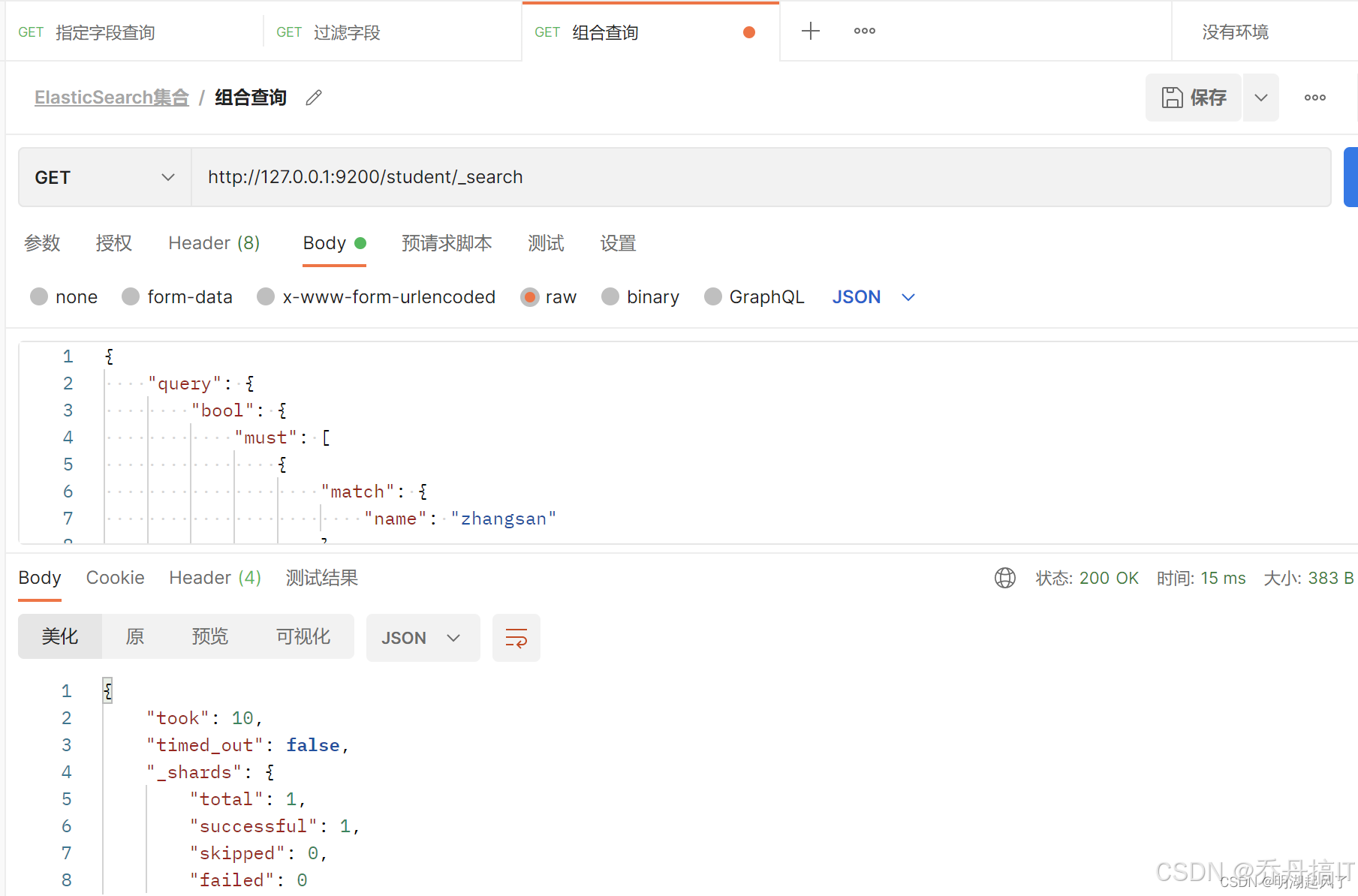The image size is (1358, 896).
Task: Expand the save options arrow beside 保存
Action: tap(1261, 98)
